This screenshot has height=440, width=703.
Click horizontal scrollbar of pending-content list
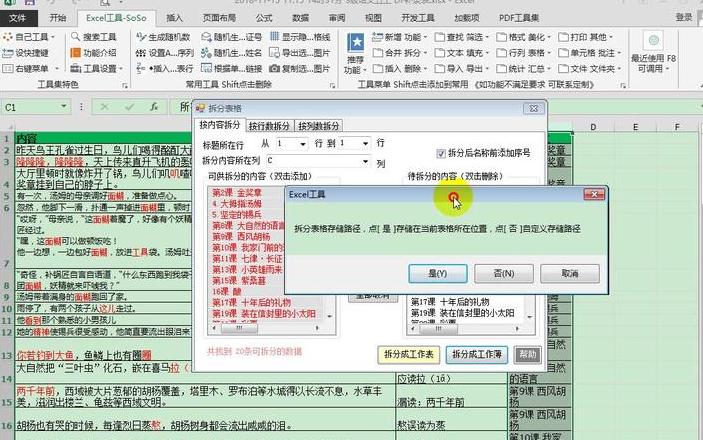tap(466, 328)
